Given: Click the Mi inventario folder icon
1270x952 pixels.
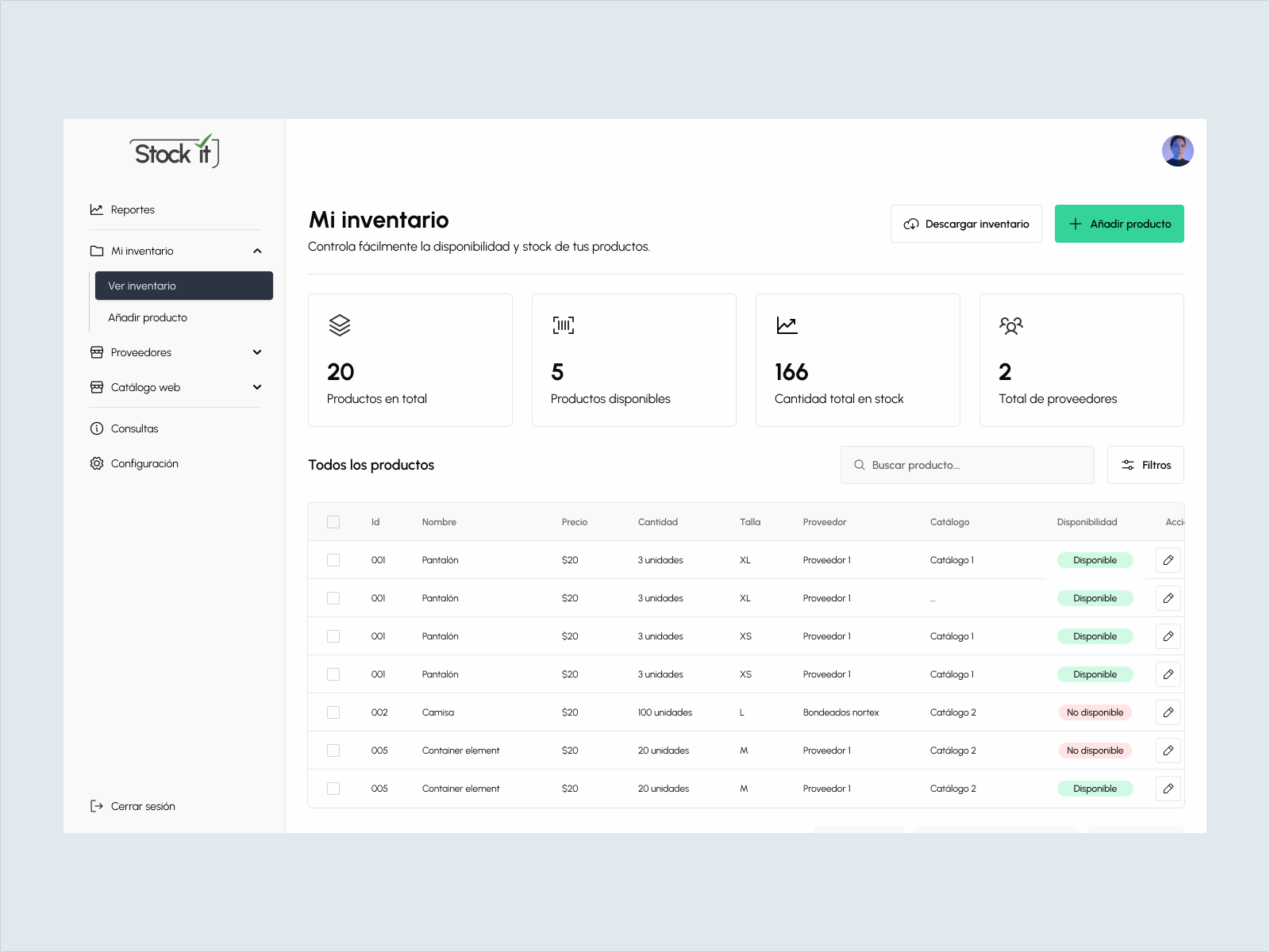Looking at the screenshot, I should click(96, 251).
